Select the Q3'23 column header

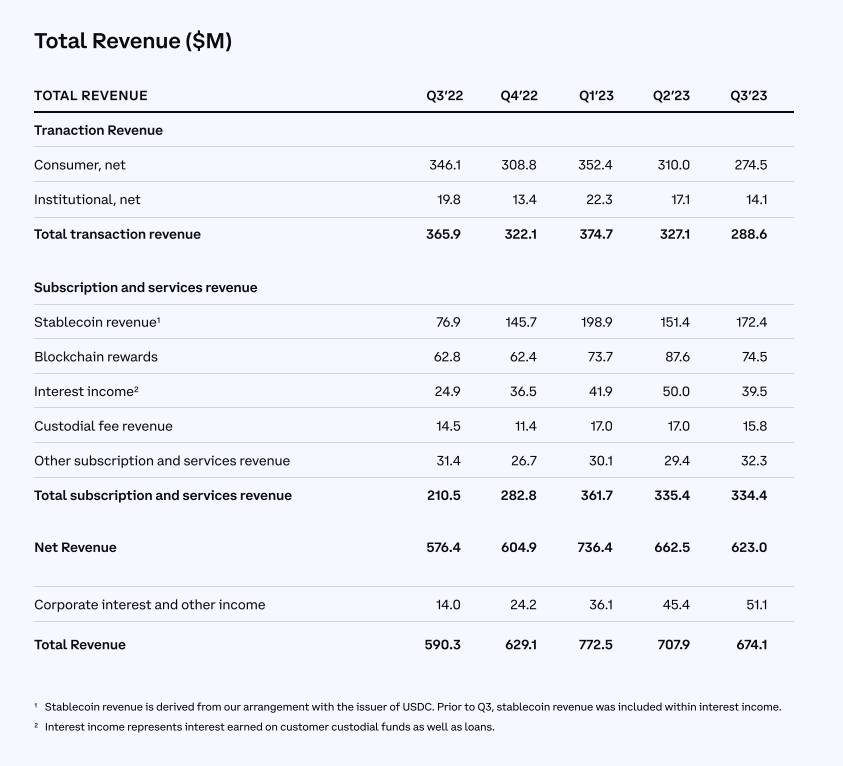748,96
